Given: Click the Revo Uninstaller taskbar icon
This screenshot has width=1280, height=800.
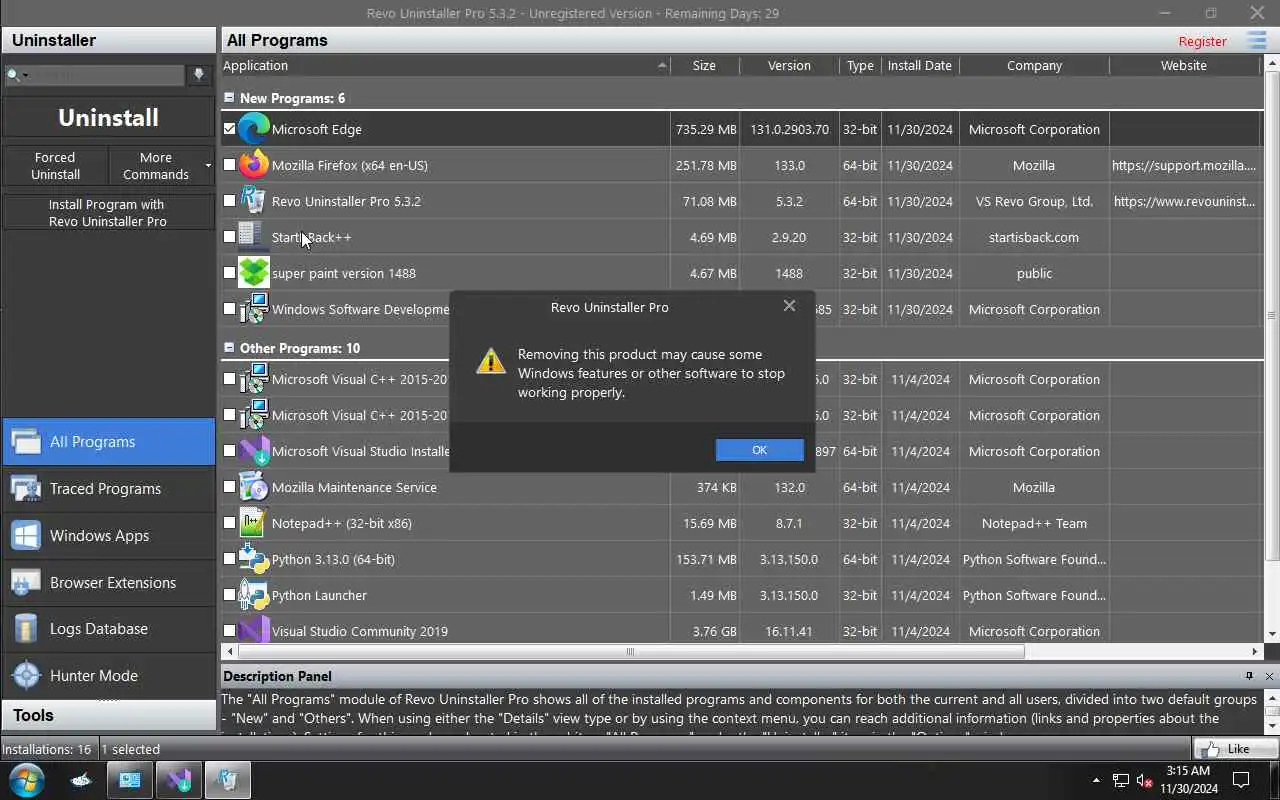Looking at the screenshot, I should (228, 780).
